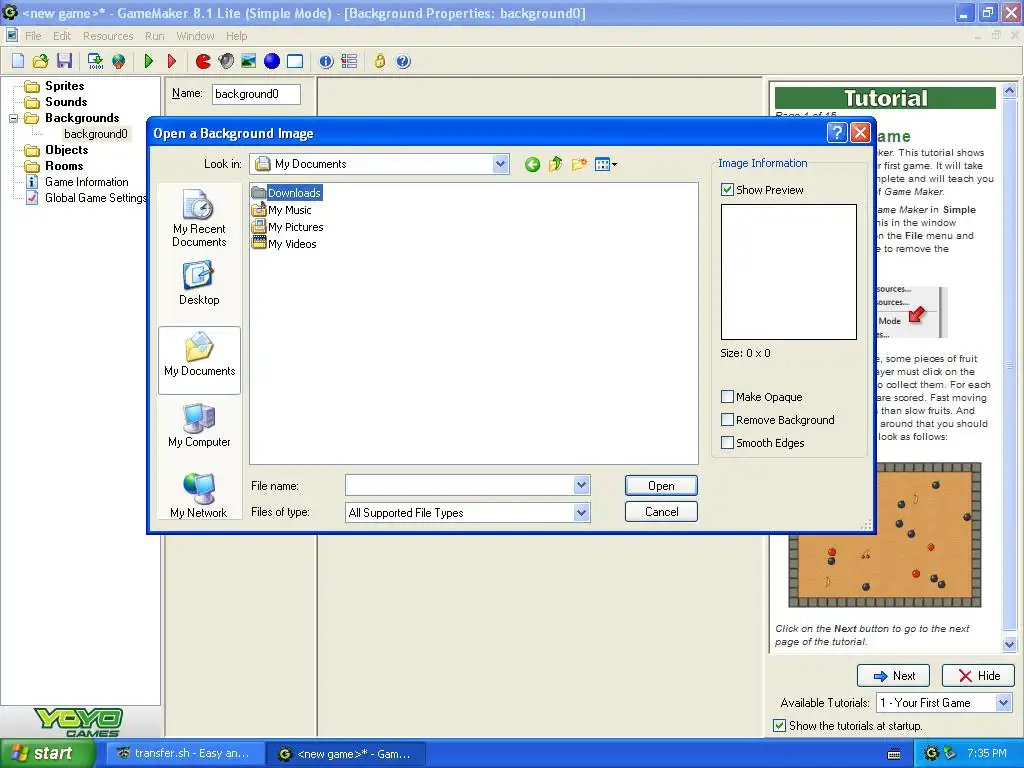This screenshot has height=768, width=1024.
Task: Click the new game taskbar button
Action: click(347, 754)
